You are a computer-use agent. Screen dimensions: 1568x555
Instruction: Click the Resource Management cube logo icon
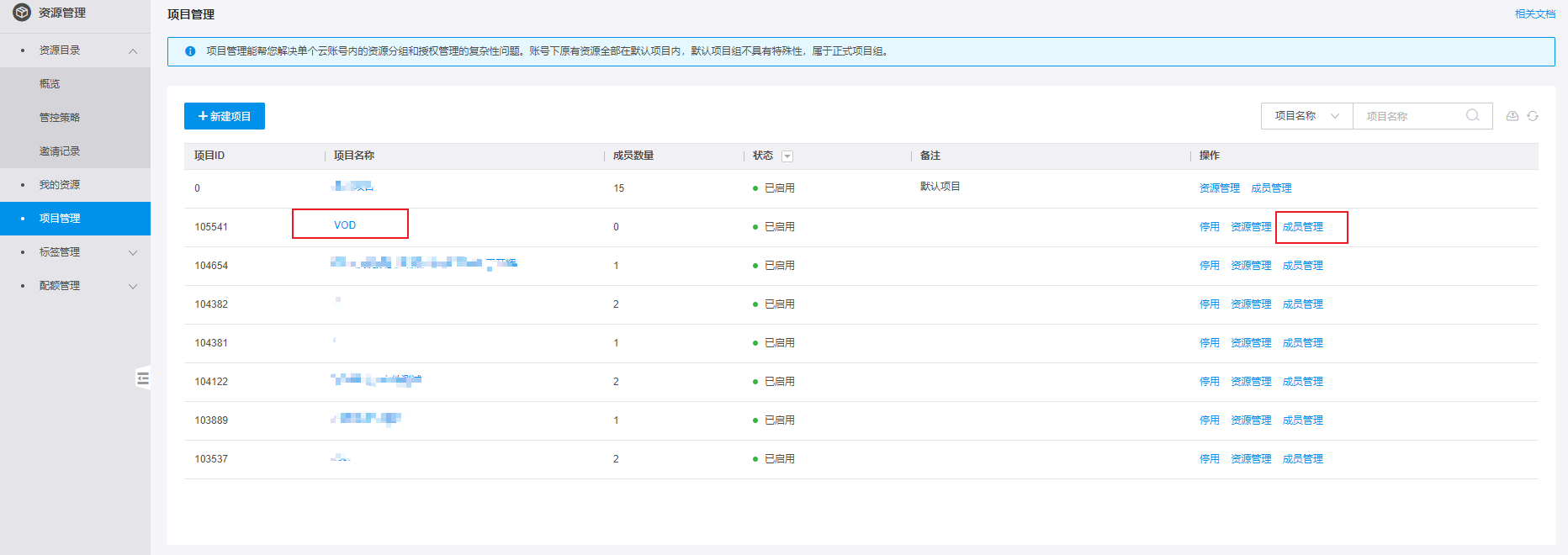(22, 13)
